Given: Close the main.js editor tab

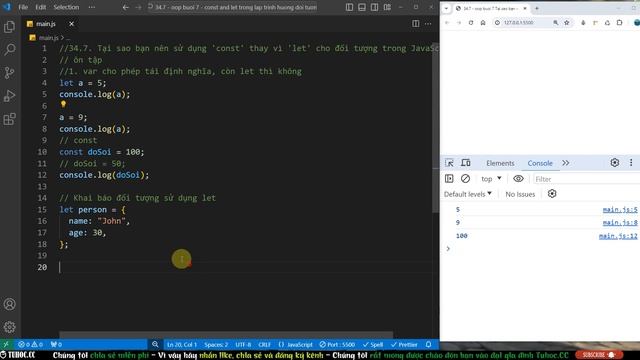Looking at the screenshot, I should point(71,24).
